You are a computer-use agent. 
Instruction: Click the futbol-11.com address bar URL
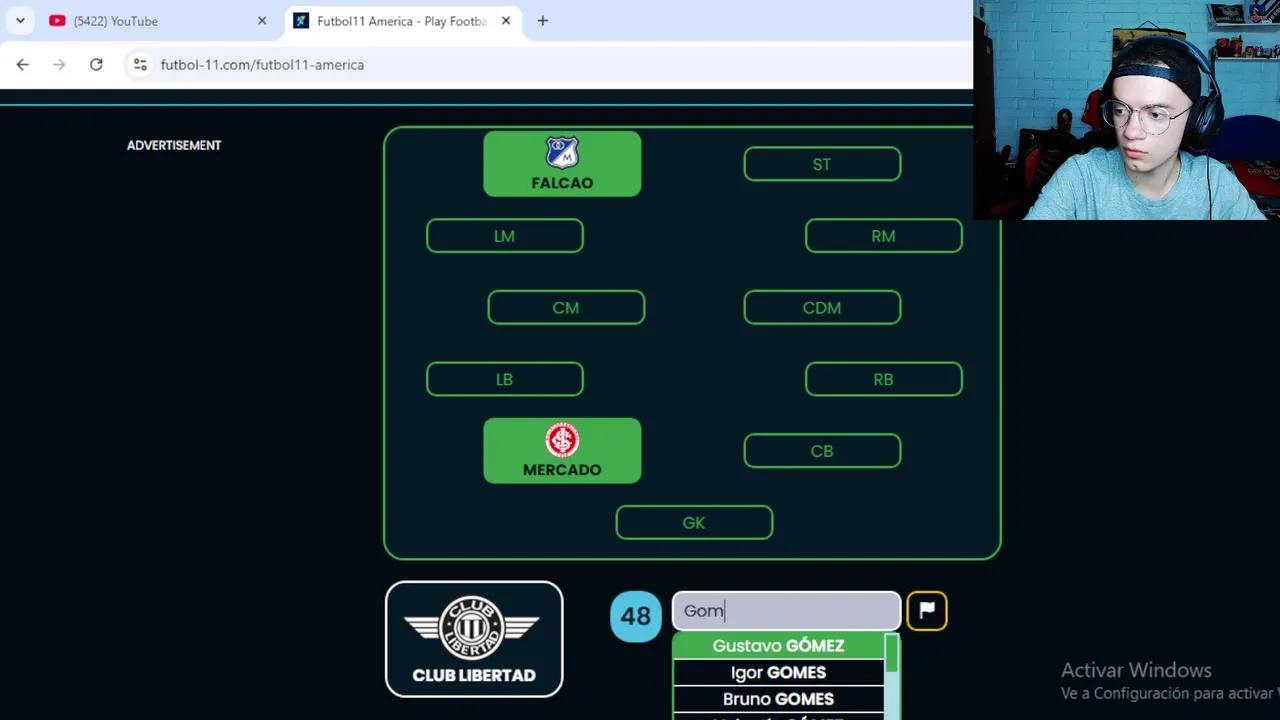coord(262,64)
